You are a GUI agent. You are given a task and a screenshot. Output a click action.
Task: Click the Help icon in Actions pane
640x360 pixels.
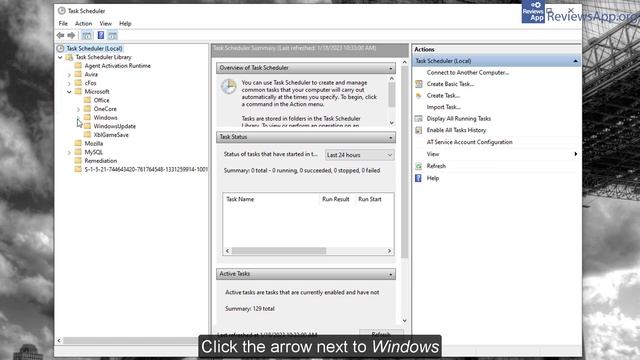tap(418, 178)
